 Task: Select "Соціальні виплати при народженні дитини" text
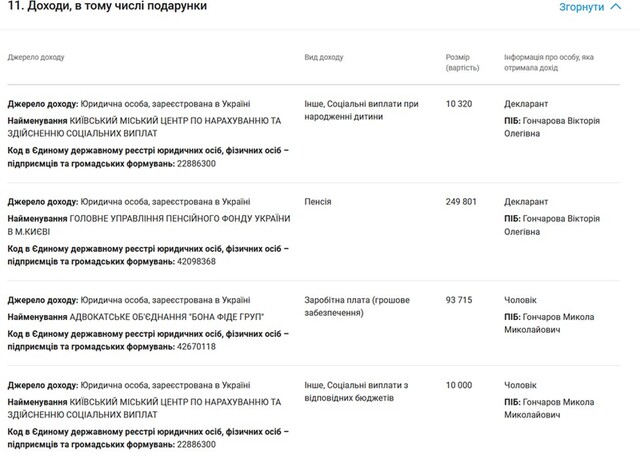(x=361, y=110)
